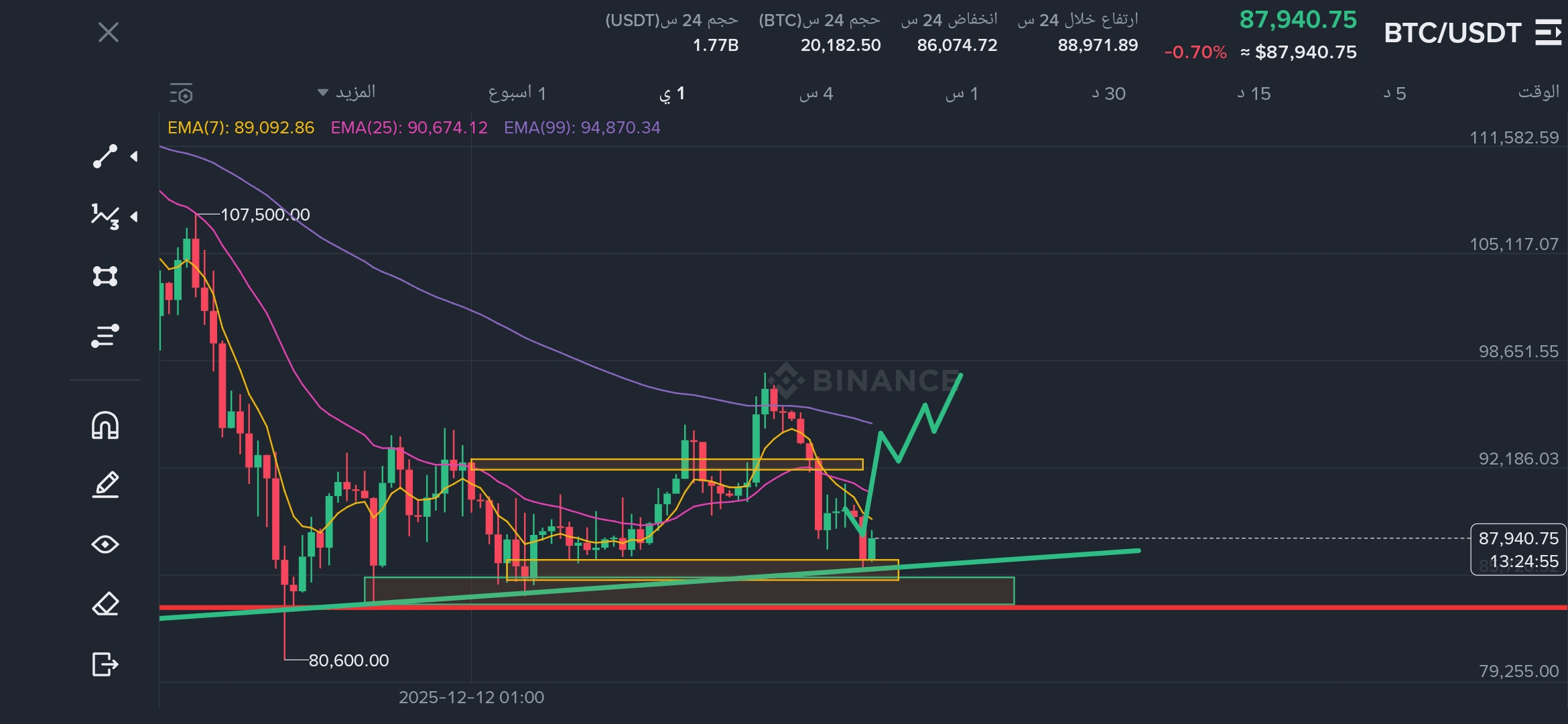Exit drawing mode via exit icon
Screen dimensions: 1568x724
pos(105,664)
